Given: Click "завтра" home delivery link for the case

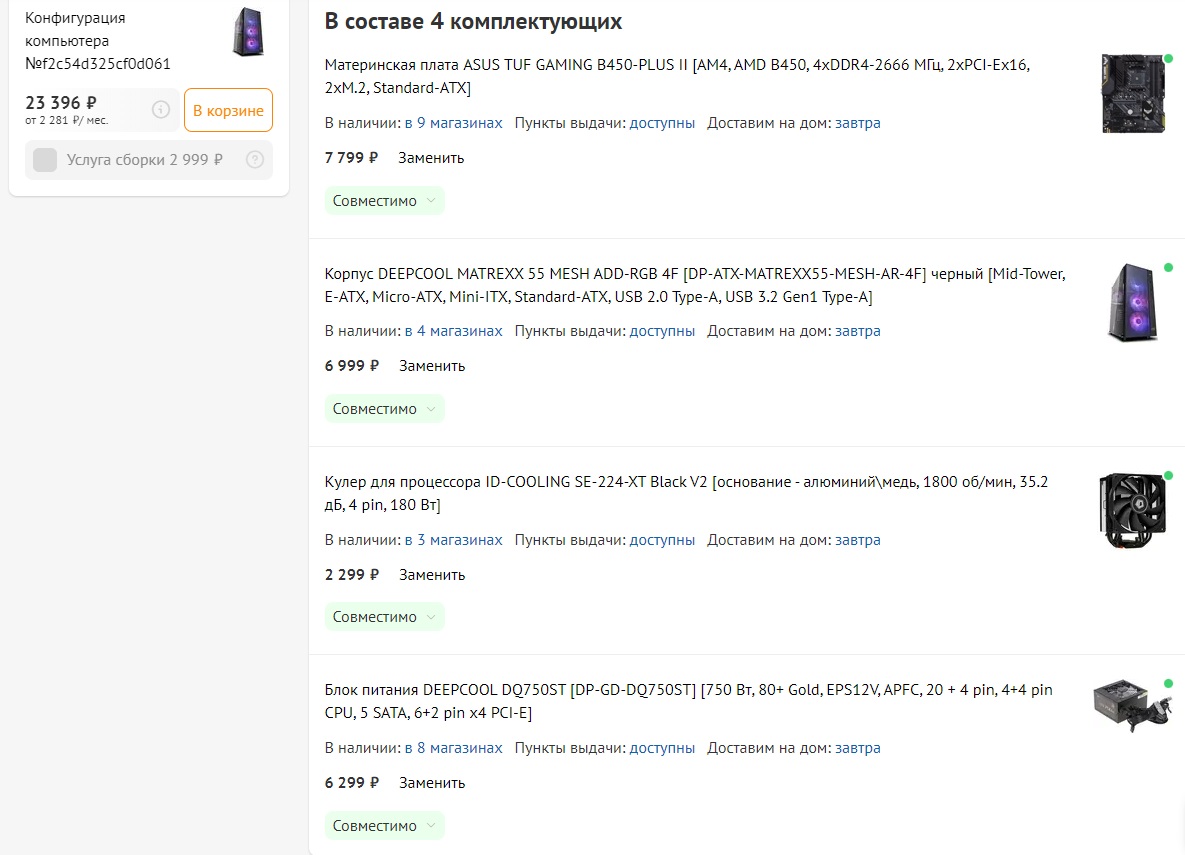Looking at the screenshot, I should tap(858, 331).
